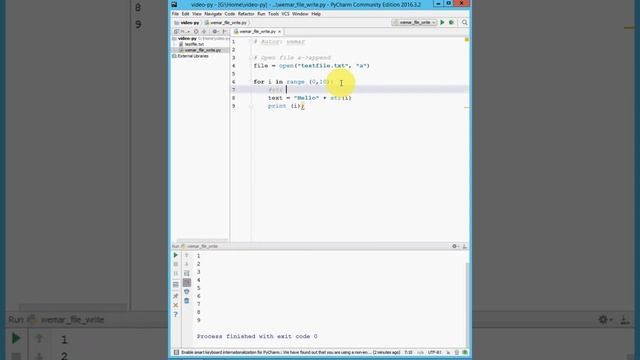Open the View menu
This screenshot has height=360, width=640.
click(x=197, y=14)
